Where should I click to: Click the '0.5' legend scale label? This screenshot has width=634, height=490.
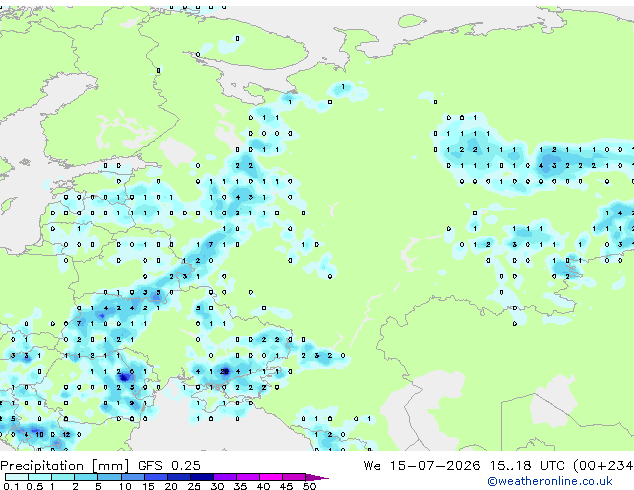tap(35, 486)
